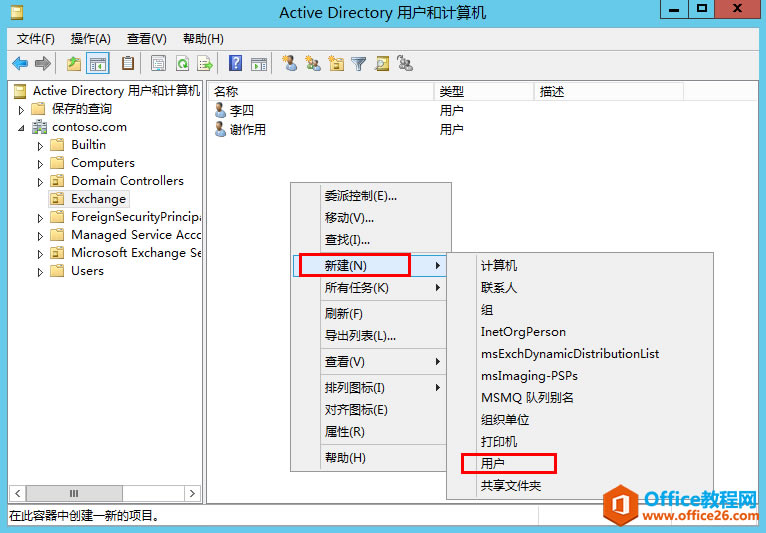The height and width of the screenshot is (533, 766).
Task: Click the contoso.com domain icon
Action: (40, 127)
